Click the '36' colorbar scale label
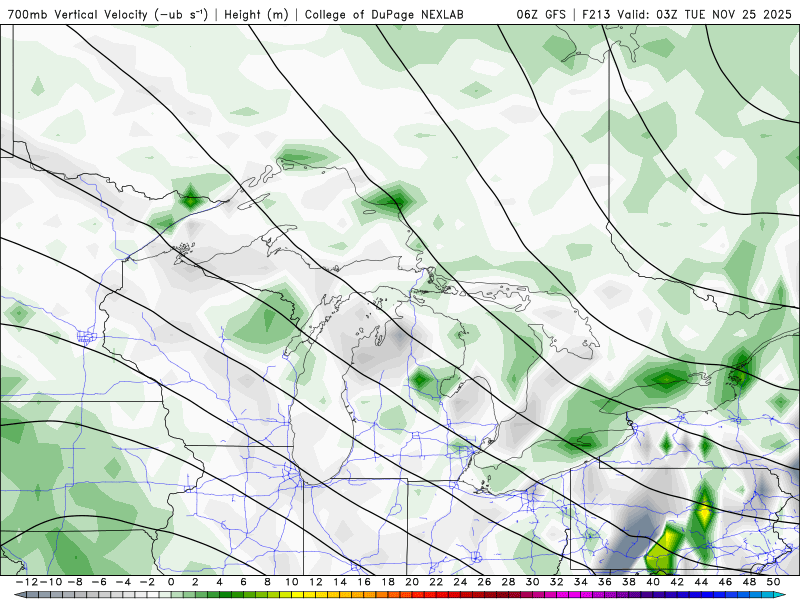 click(605, 582)
